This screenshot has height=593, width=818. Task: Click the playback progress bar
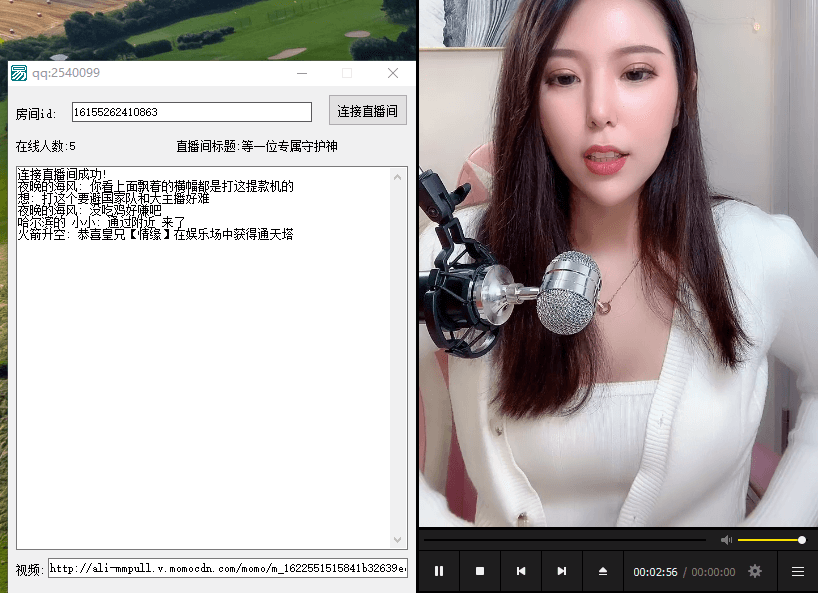coord(565,539)
